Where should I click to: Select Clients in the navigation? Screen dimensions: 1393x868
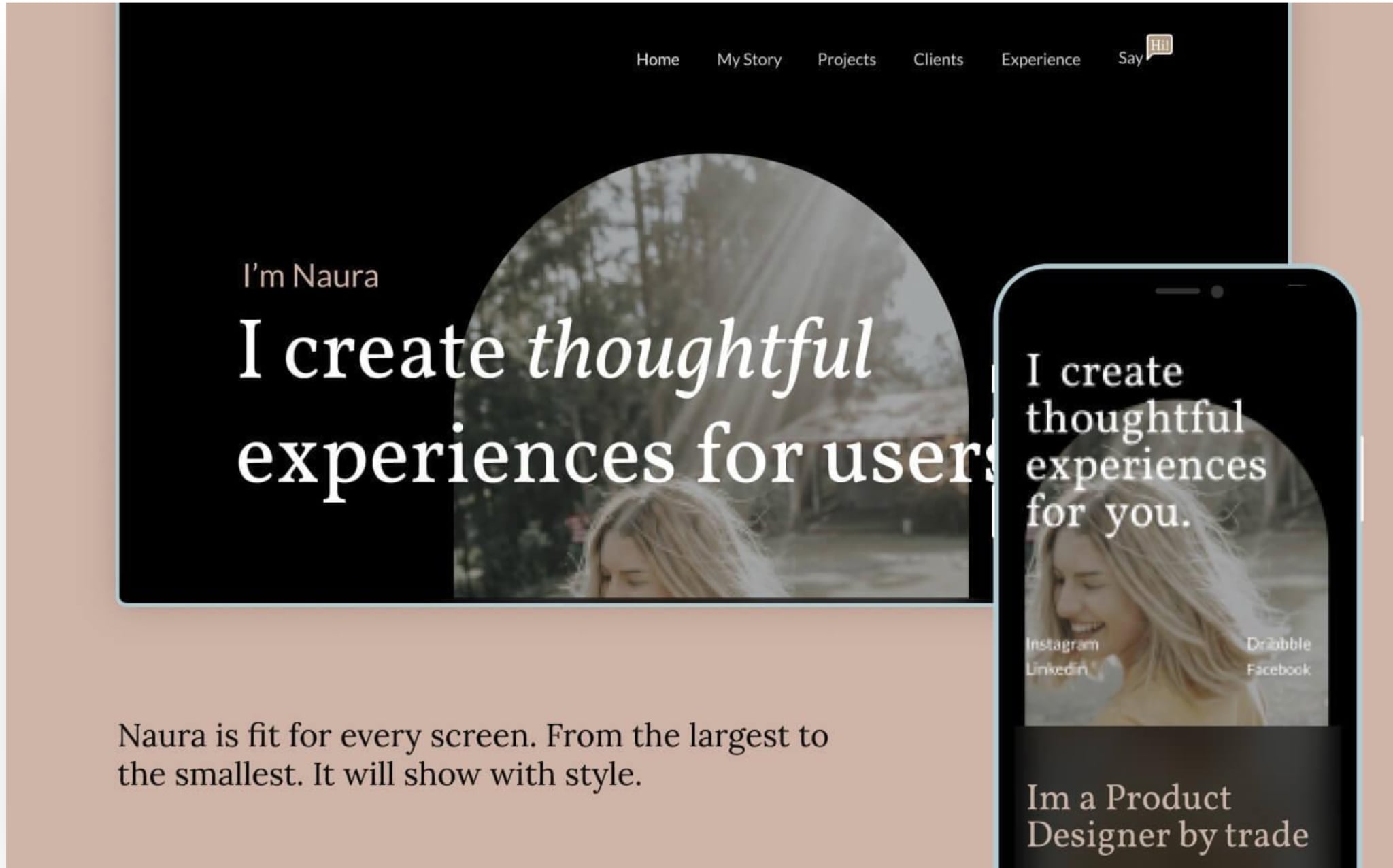click(x=938, y=60)
